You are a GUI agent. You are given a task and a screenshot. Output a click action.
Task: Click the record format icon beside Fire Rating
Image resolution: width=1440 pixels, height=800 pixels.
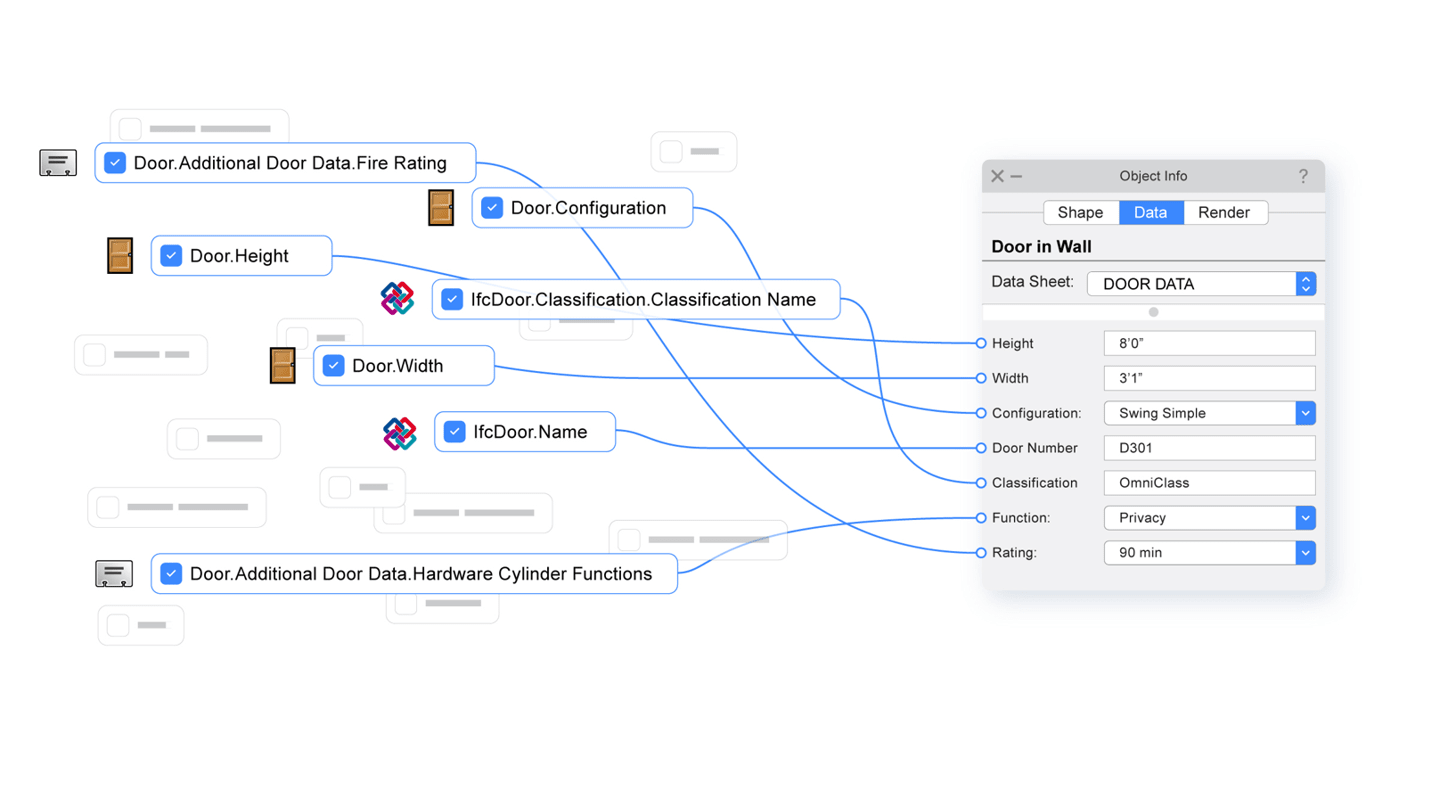[58, 163]
